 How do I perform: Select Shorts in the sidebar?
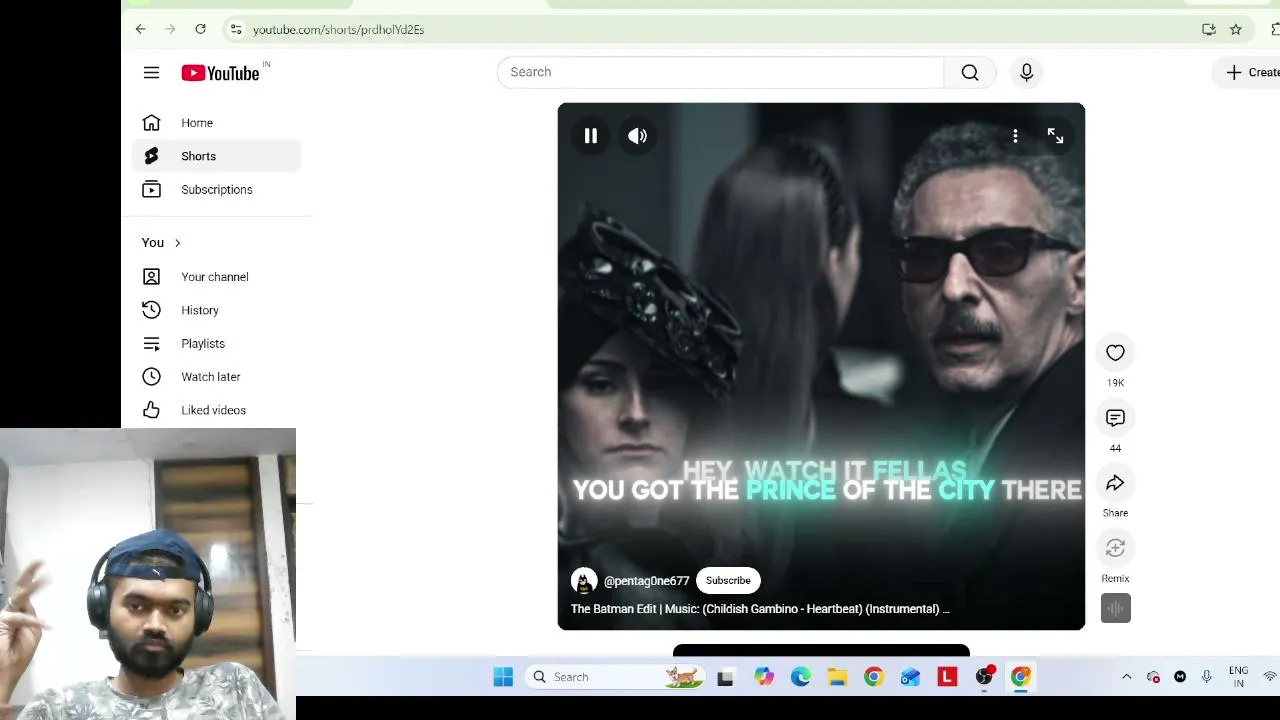coord(216,156)
